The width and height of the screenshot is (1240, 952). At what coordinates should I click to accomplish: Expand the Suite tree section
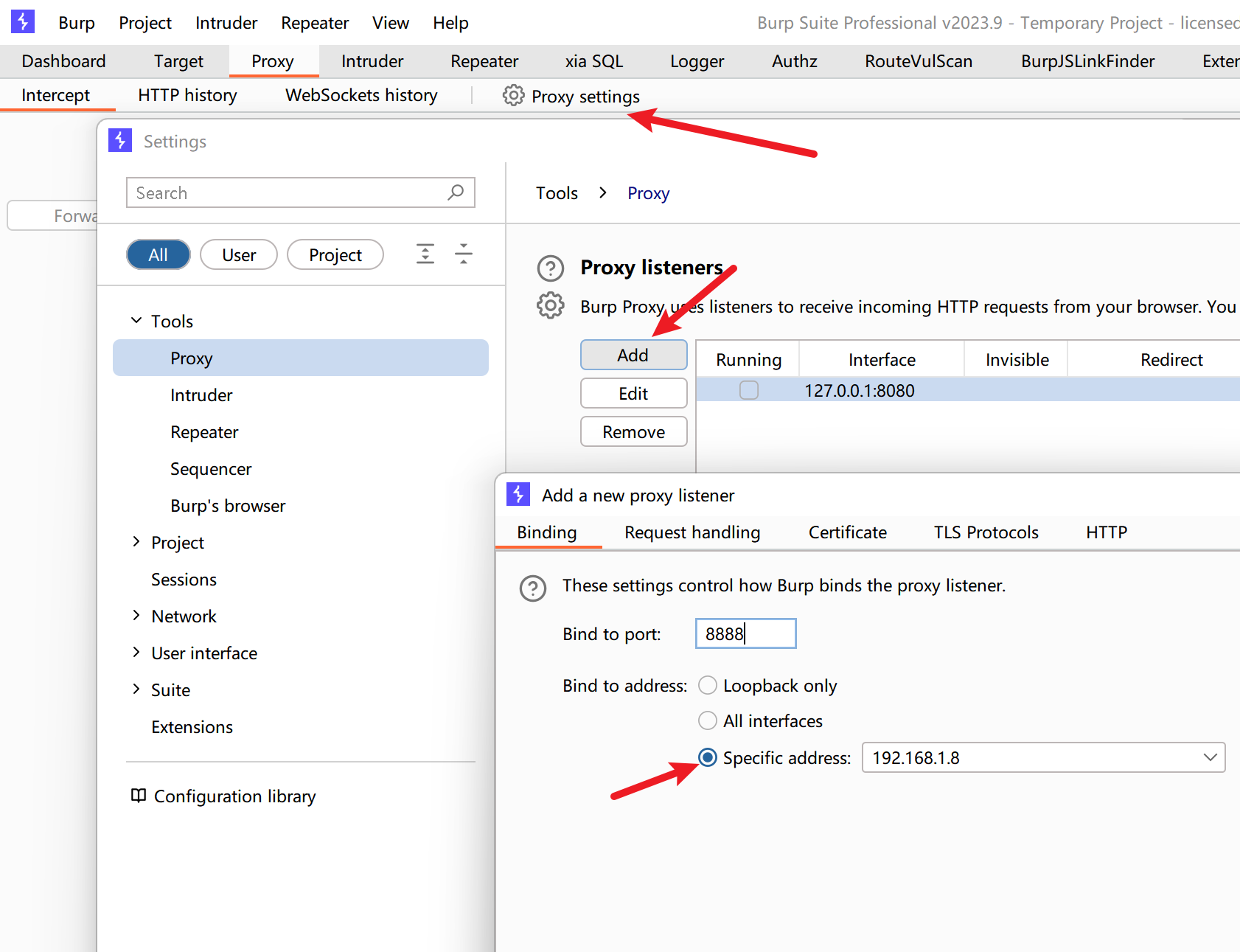[x=136, y=689]
